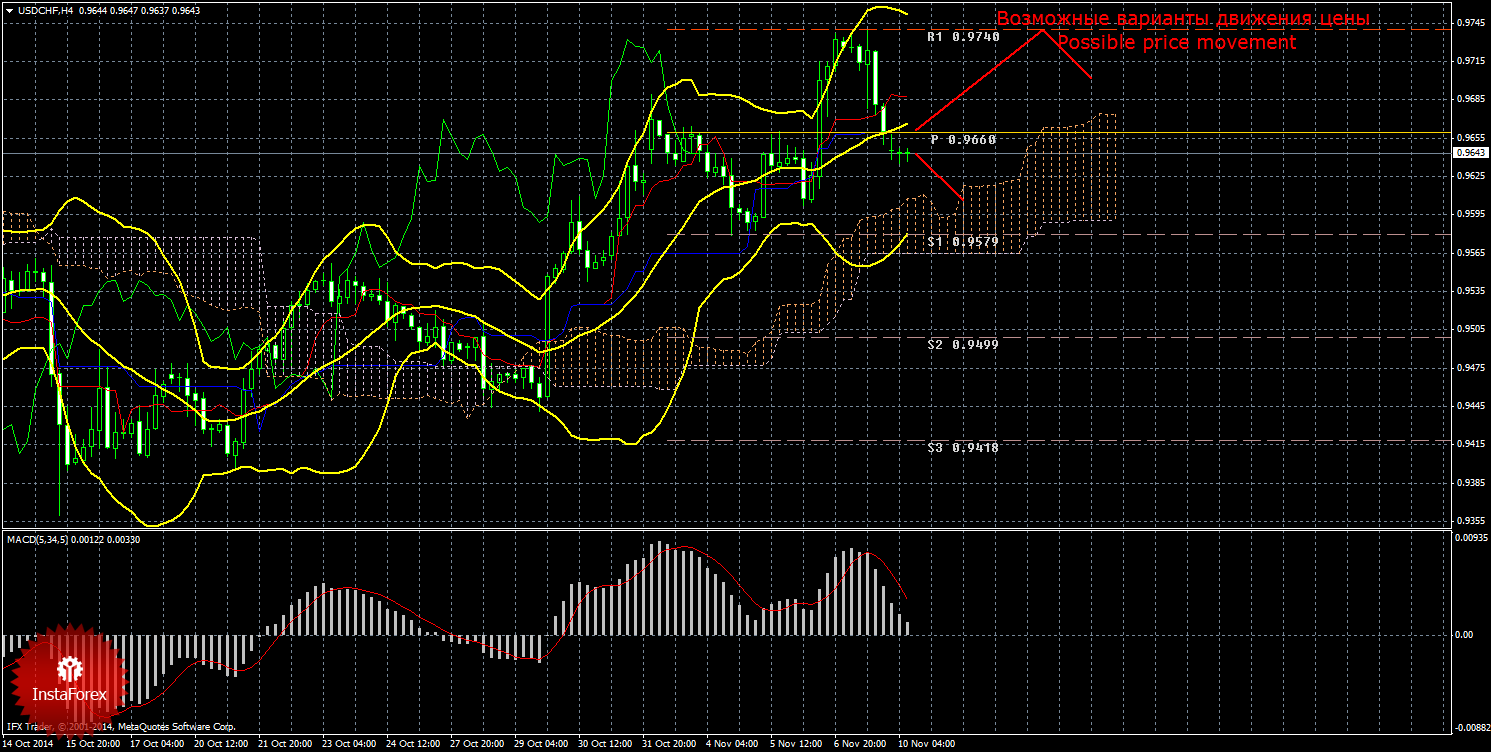Click the 29 Oct 04:00 time label
This screenshot has height=752, width=1491.
point(541,744)
